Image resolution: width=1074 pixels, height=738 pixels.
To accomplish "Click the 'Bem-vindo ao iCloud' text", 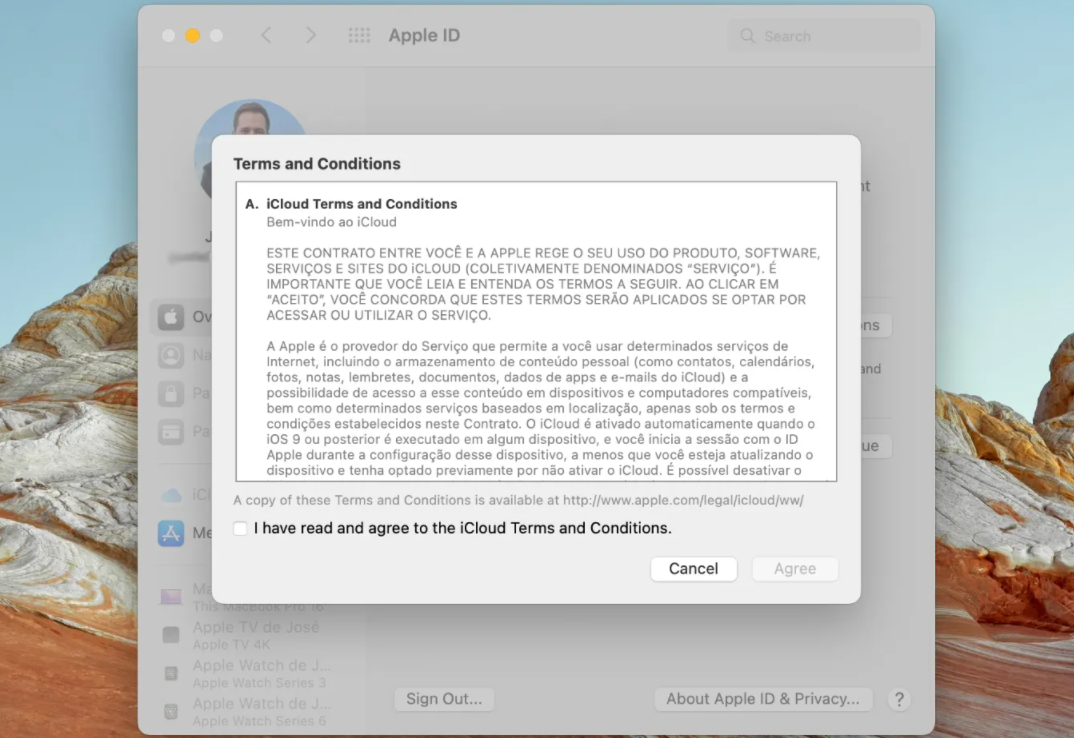I will pos(332,222).
